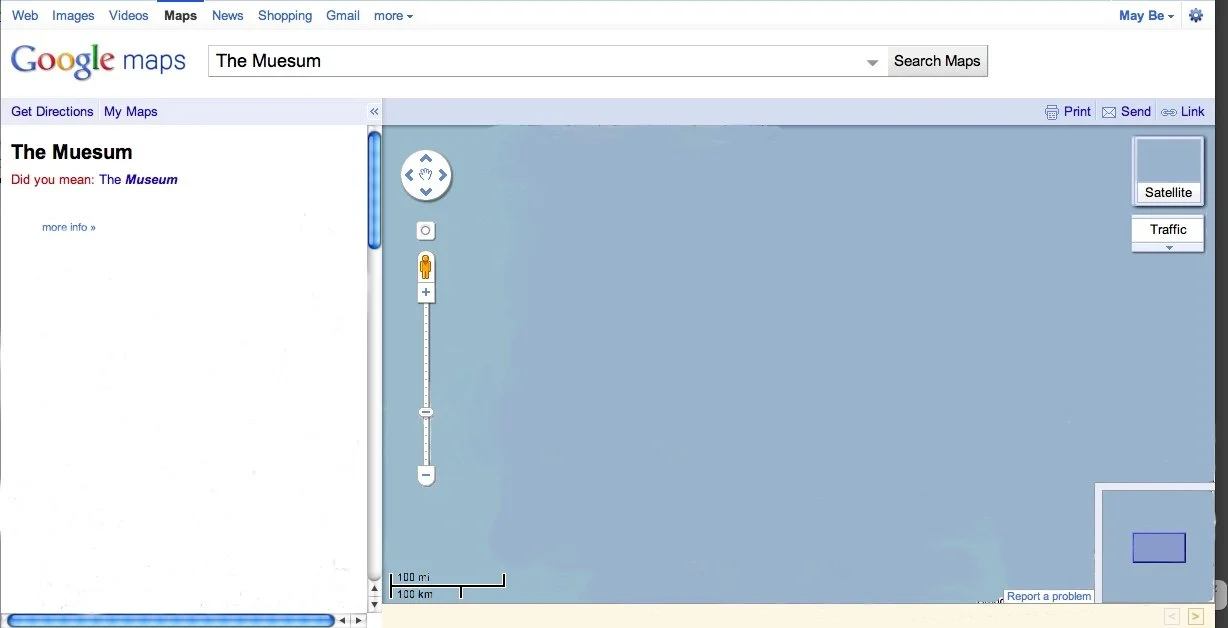Image resolution: width=1228 pixels, height=628 pixels.
Task: Click the panel scroll down arrow
Action: pos(375,604)
